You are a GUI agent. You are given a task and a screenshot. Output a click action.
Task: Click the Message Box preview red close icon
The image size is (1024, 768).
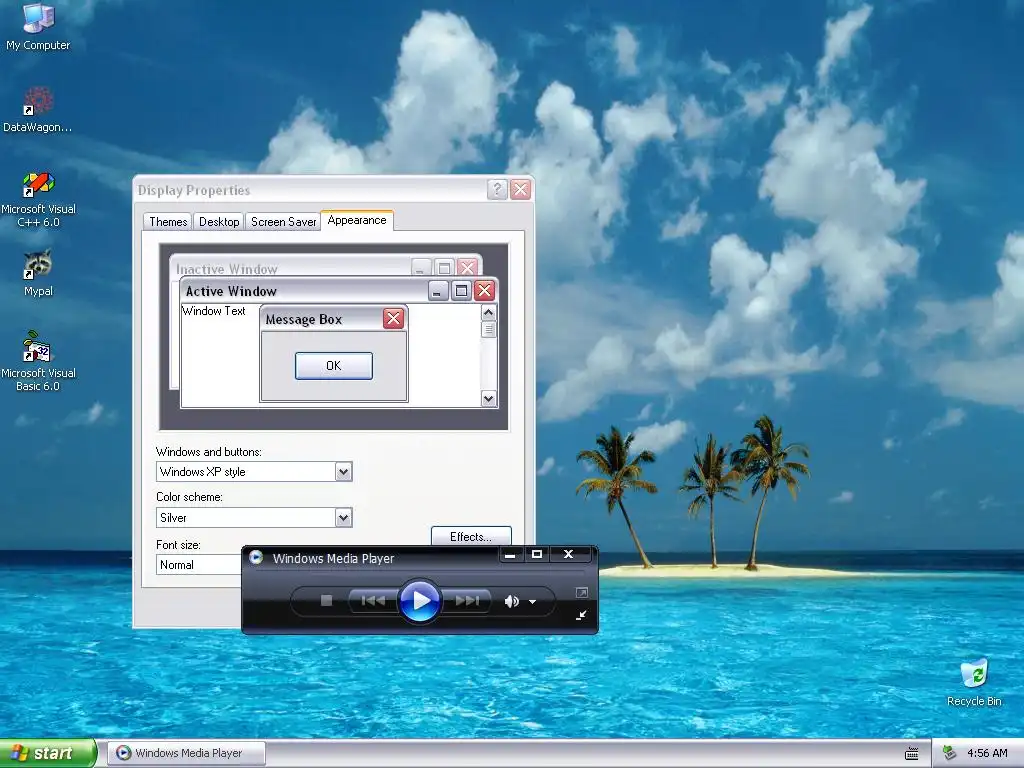pyautogui.click(x=393, y=319)
